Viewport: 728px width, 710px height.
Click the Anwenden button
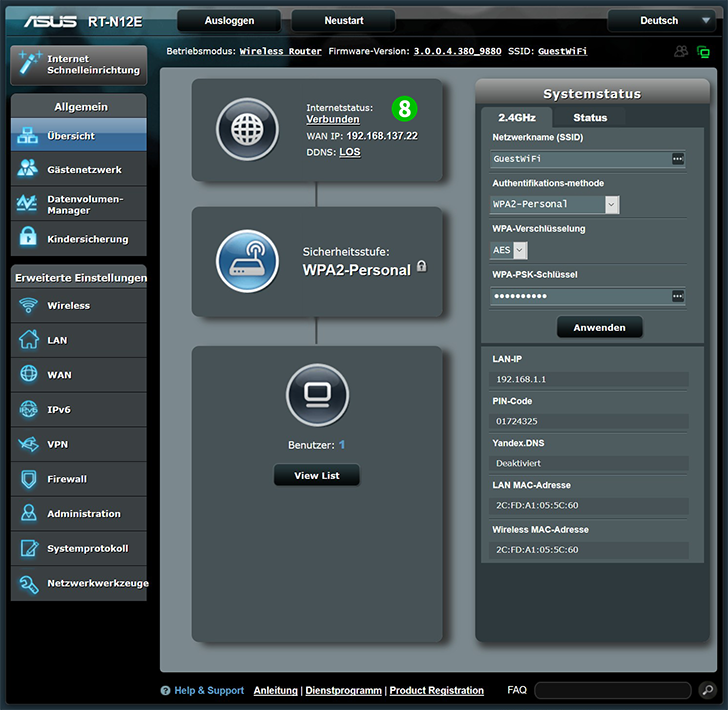[x=599, y=327]
